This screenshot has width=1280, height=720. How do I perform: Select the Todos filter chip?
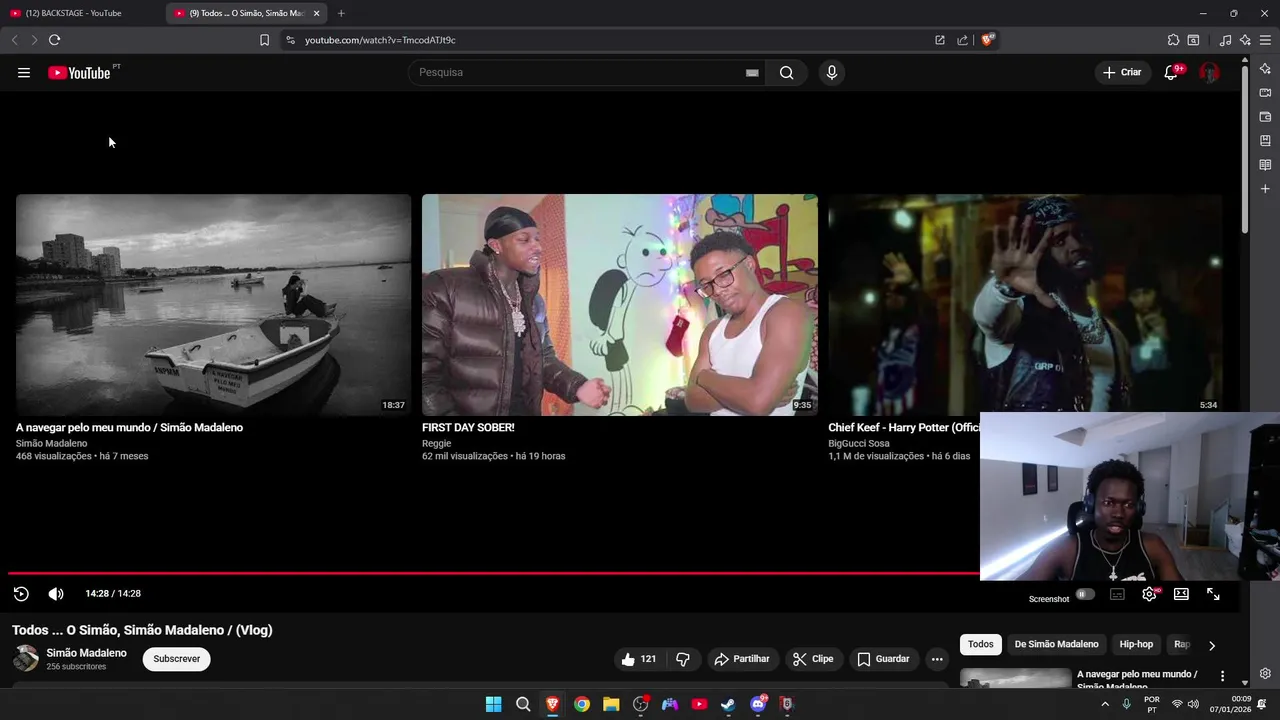point(981,644)
